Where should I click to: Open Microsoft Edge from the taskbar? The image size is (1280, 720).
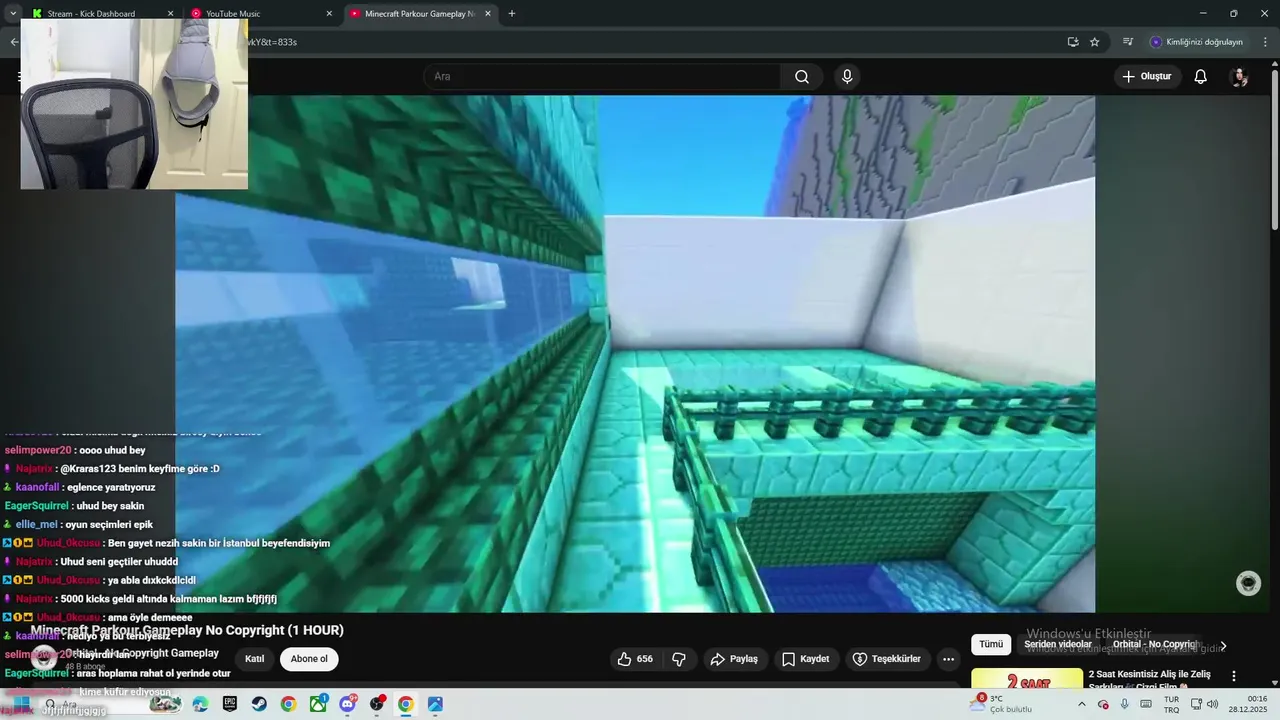[200, 704]
